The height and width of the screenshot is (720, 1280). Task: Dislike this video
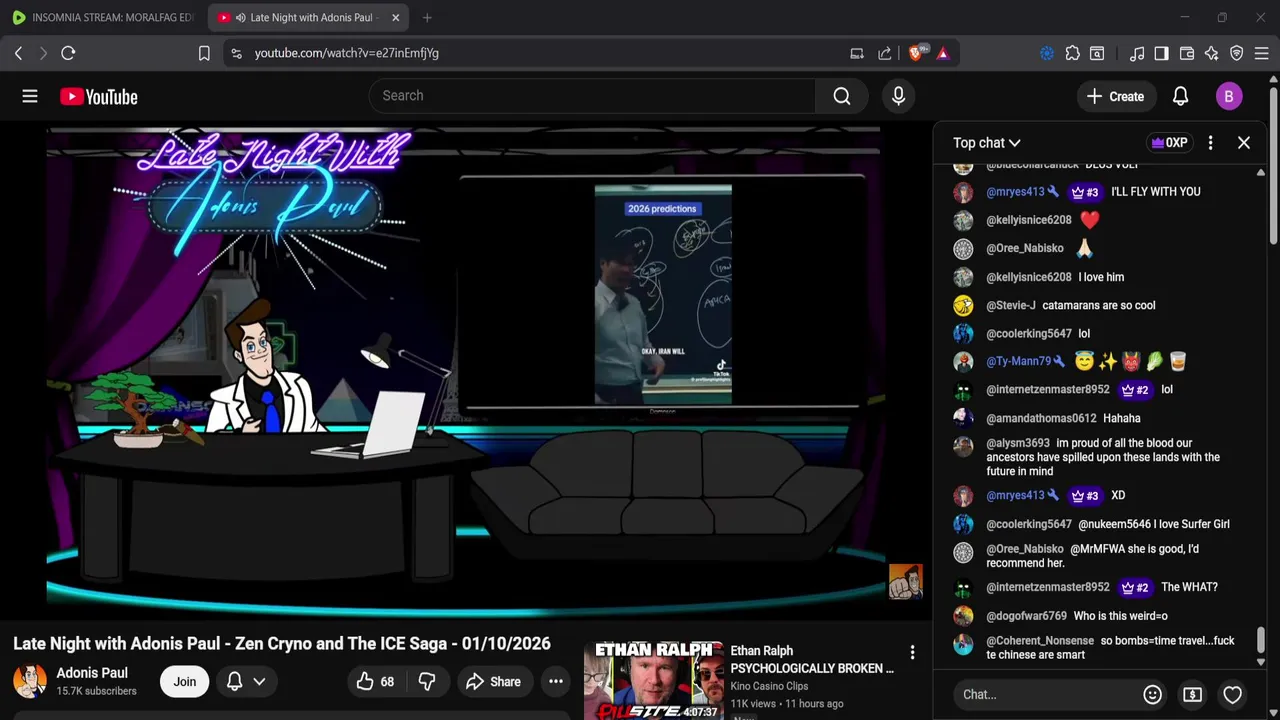[x=427, y=681]
